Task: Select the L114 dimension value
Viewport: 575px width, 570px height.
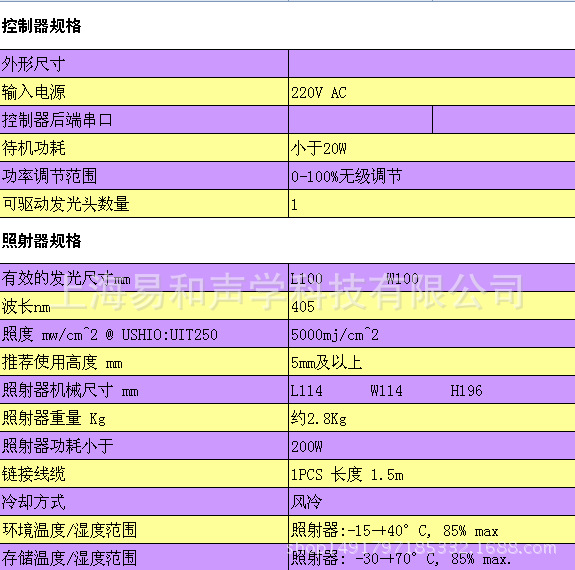Action: click(307, 391)
